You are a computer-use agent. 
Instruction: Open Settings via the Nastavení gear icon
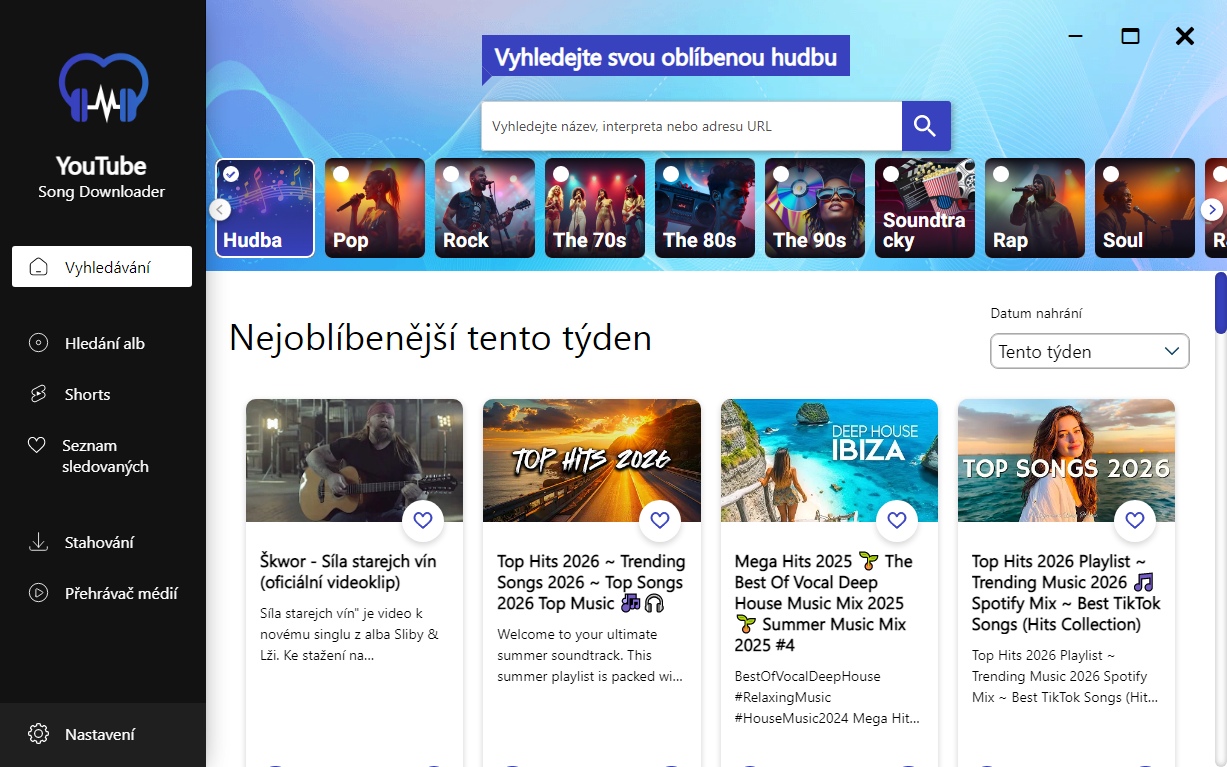click(x=38, y=734)
